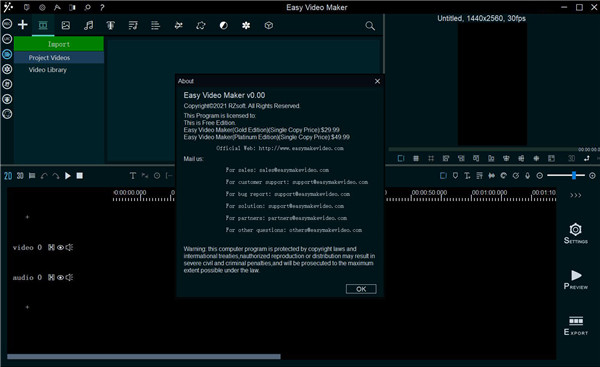Click the film reel sidebar icon
Viewport: 600px width, 367px height.
click(7, 69)
